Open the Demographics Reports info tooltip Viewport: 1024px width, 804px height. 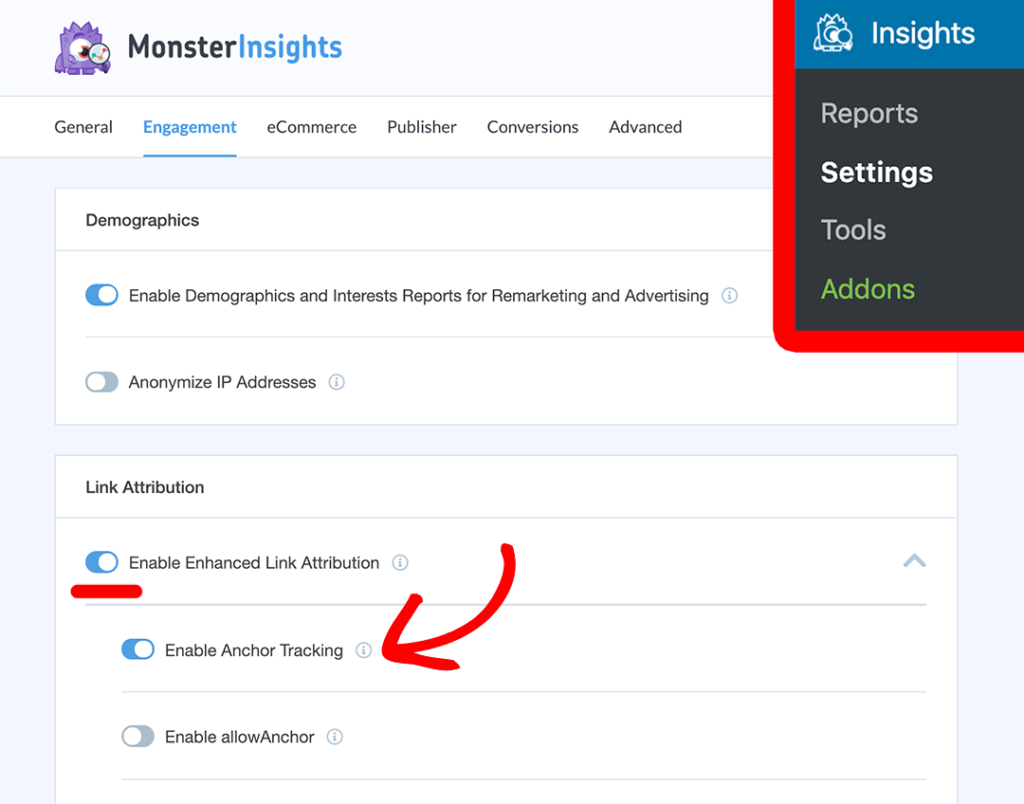(x=729, y=295)
